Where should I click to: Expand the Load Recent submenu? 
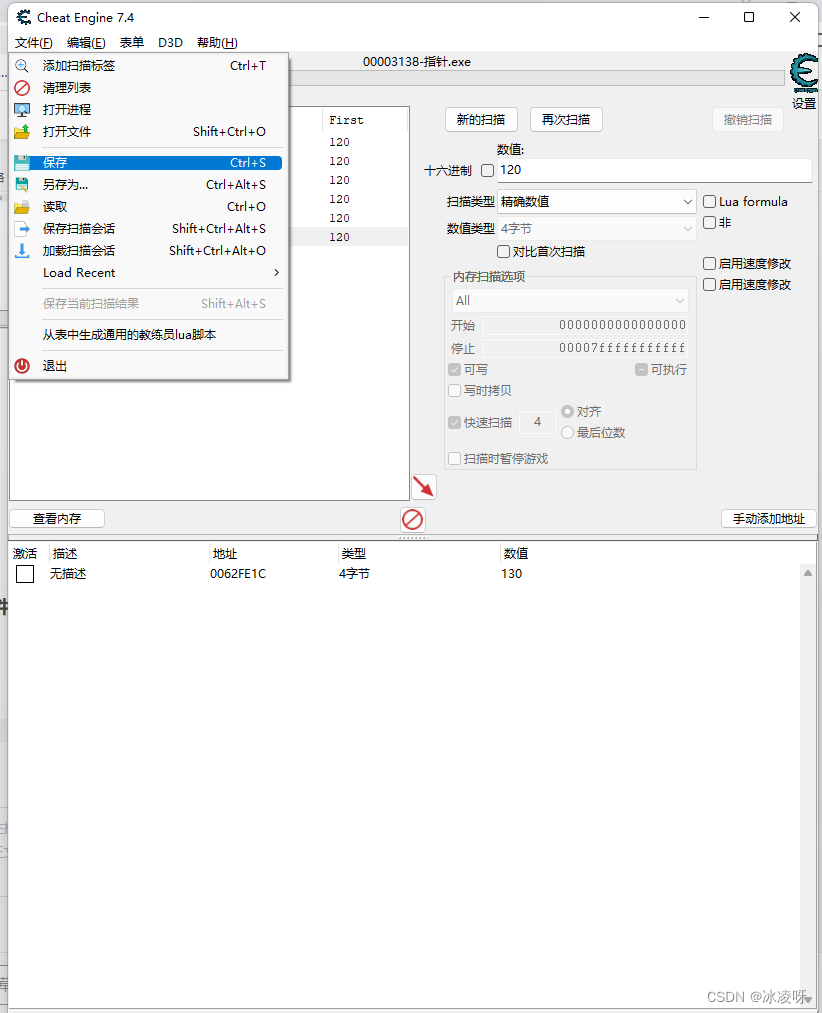148,273
